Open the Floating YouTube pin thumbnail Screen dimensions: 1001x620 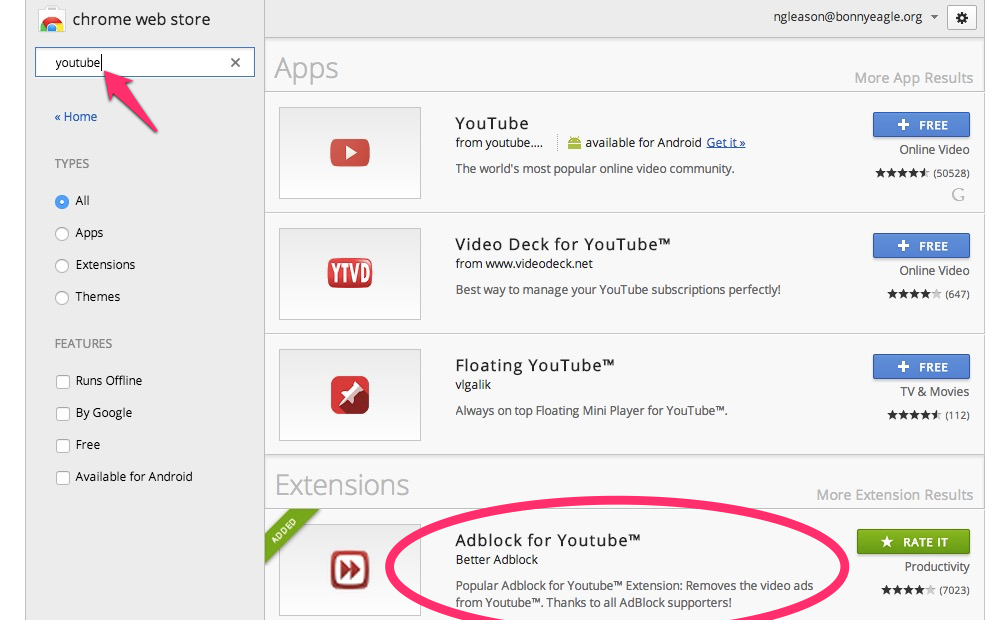click(350, 395)
